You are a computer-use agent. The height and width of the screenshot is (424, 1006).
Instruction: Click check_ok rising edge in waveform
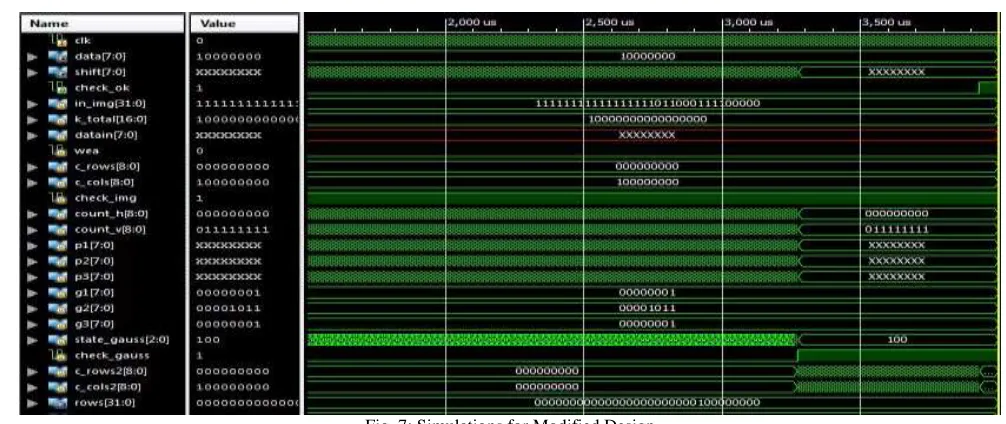[978, 88]
